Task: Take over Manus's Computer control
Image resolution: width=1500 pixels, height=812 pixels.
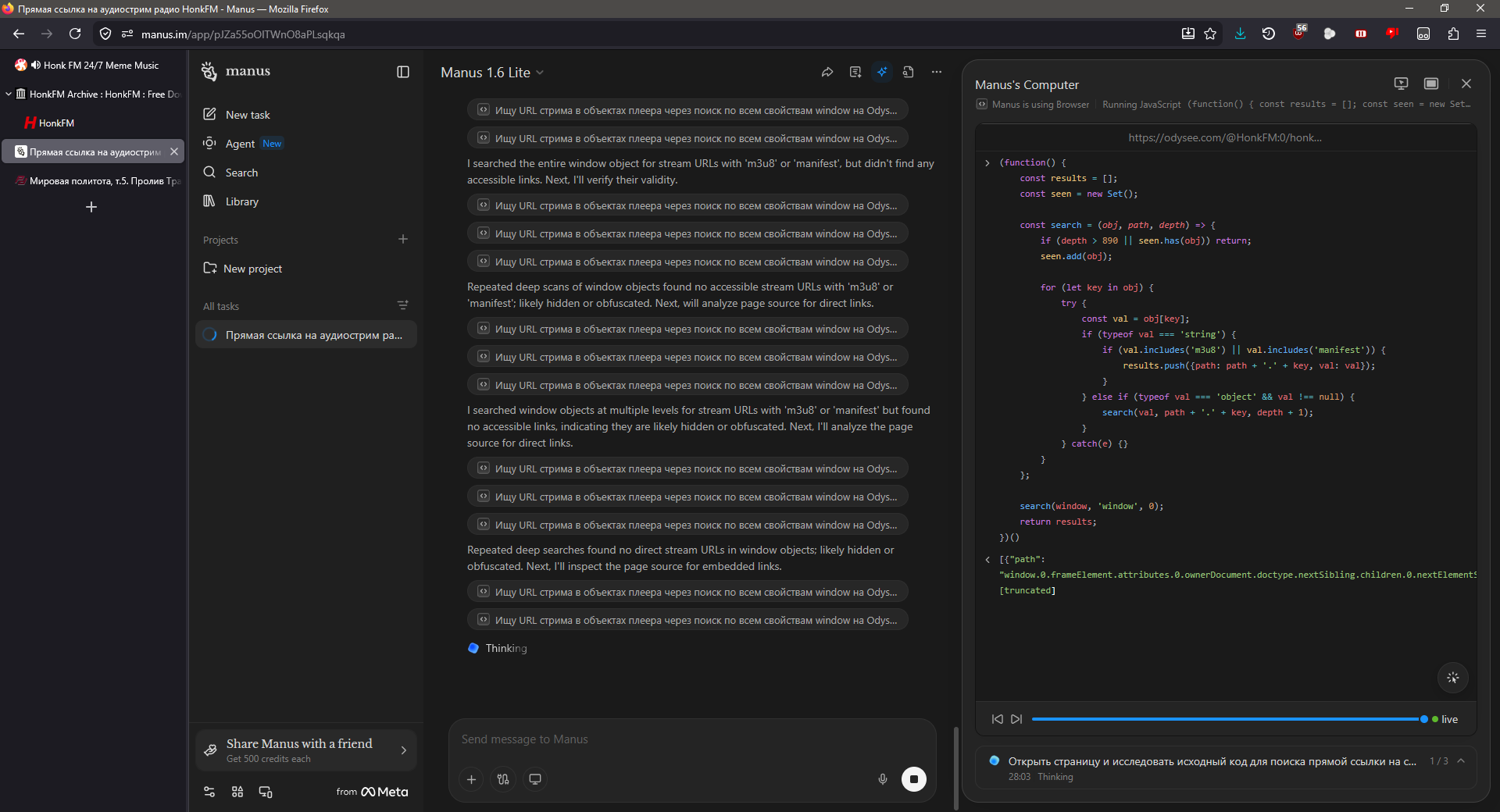Action: [1402, 84]
